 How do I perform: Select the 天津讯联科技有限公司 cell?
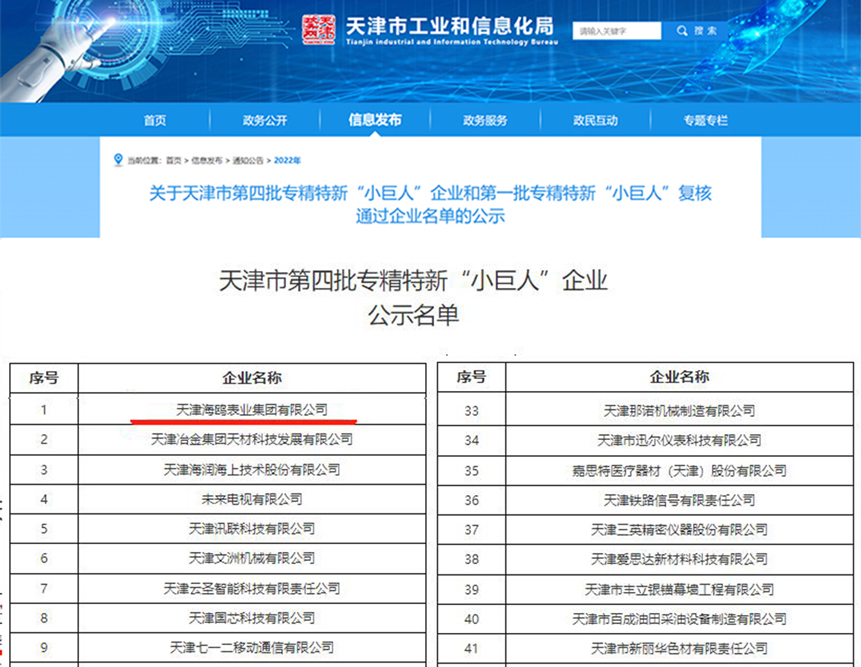252,529
